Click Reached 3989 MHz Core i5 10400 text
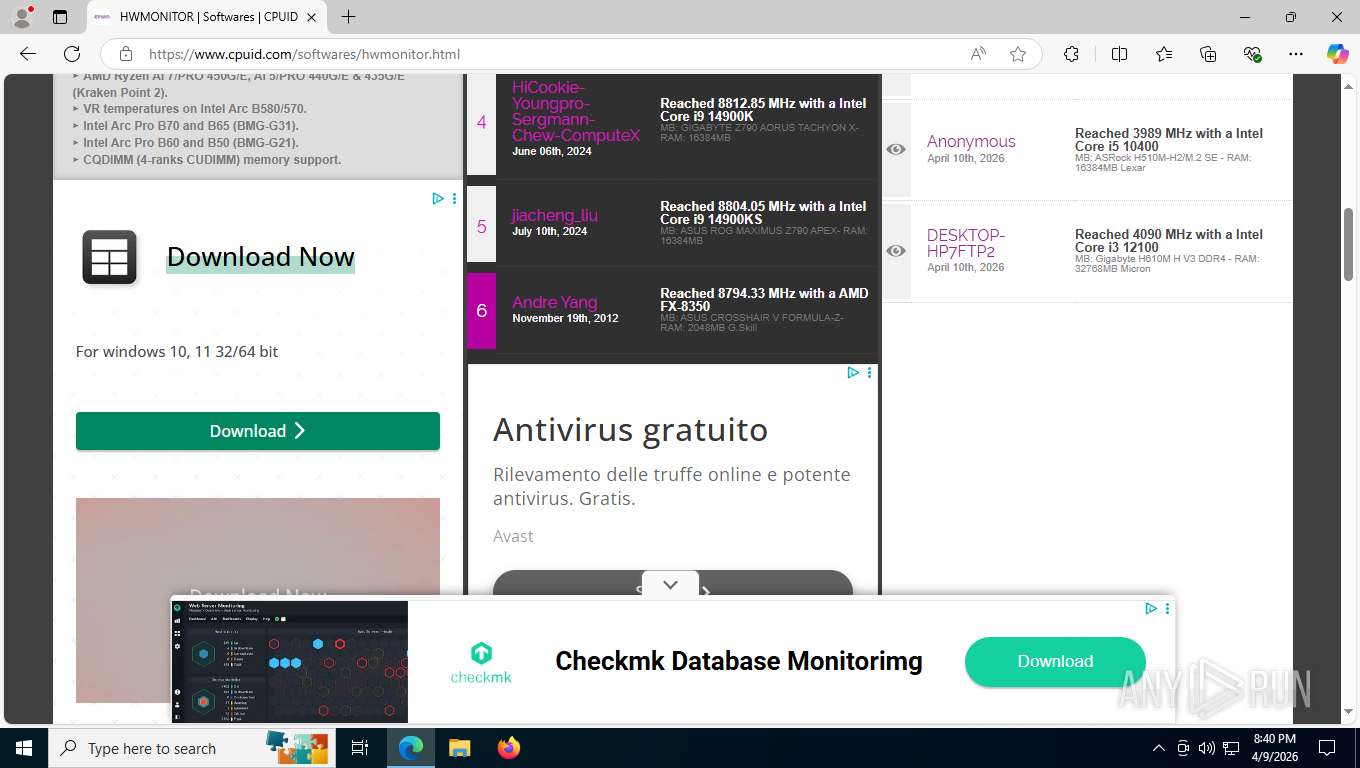The image size is (1360, 768). point(1169,140)
